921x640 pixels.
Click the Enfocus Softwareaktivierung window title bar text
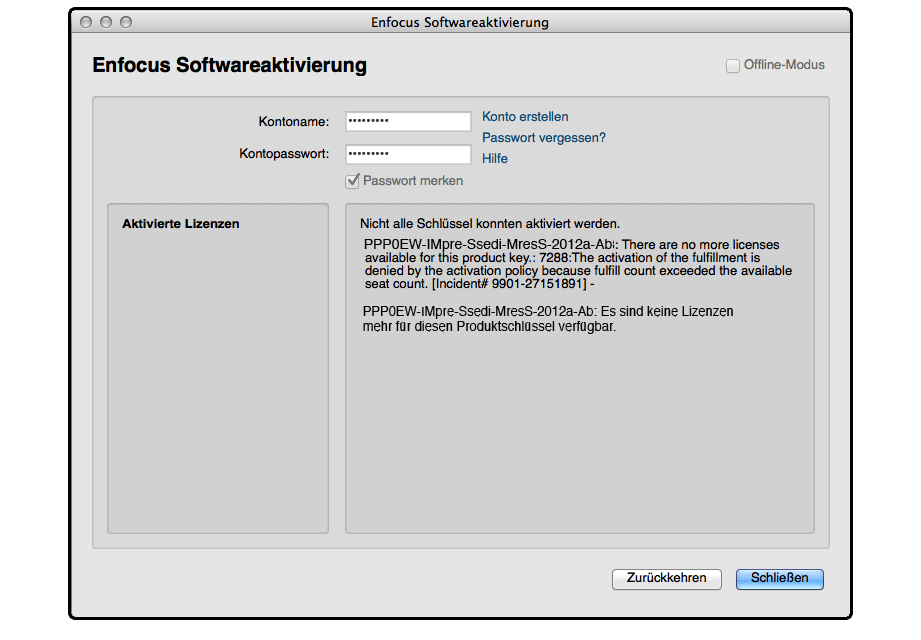point(459,22)
